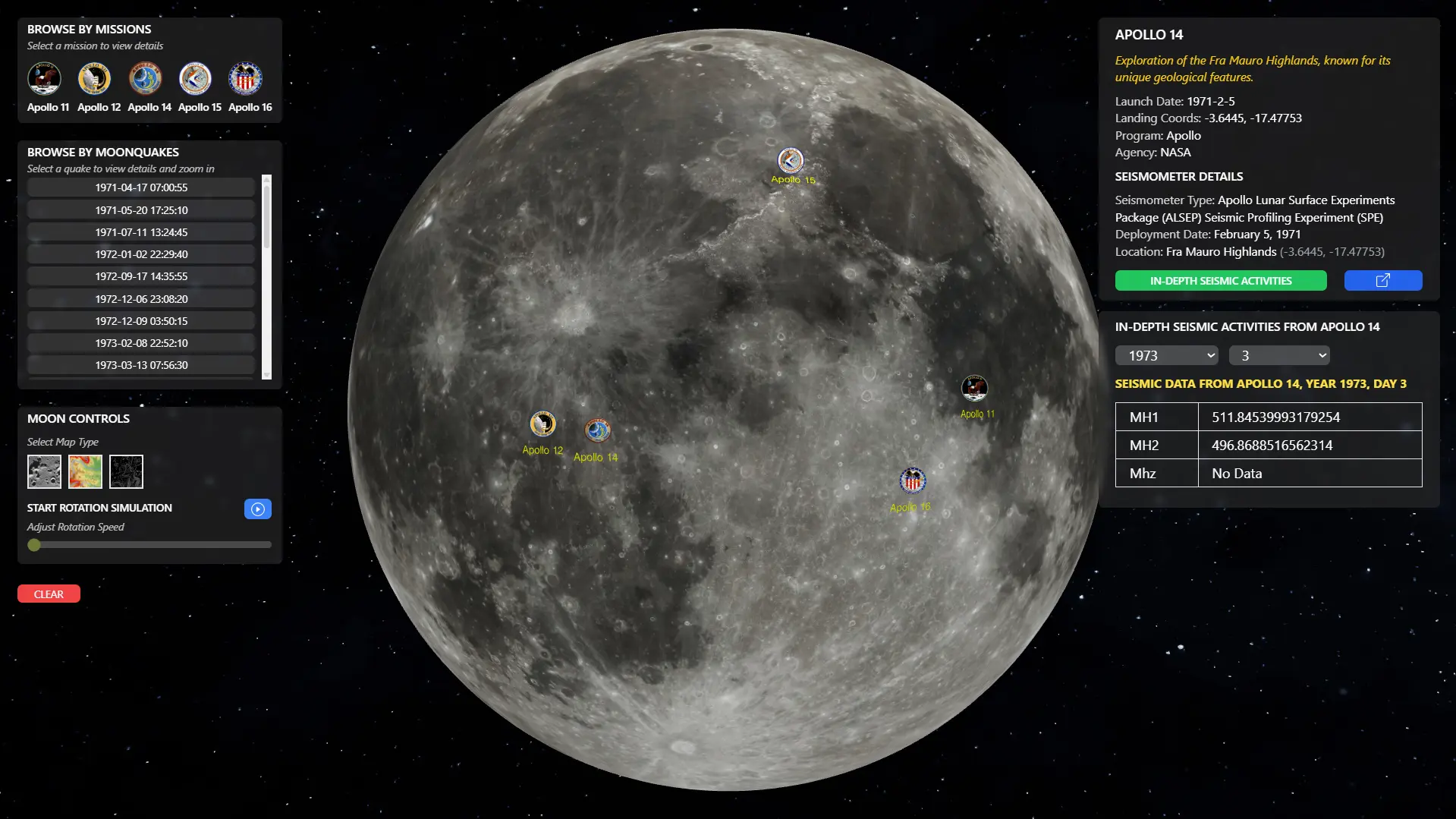Start the moon rotation simulation

[258, 509]
